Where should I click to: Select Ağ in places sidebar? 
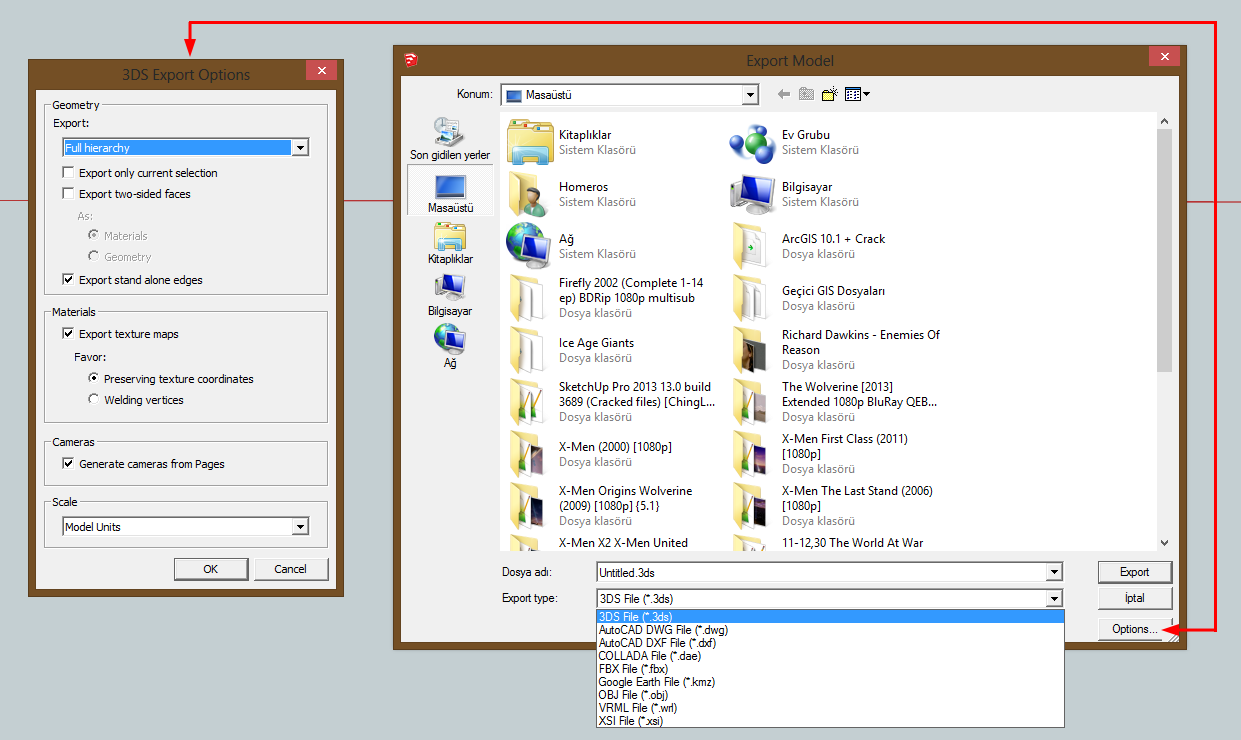click(450, 347)
